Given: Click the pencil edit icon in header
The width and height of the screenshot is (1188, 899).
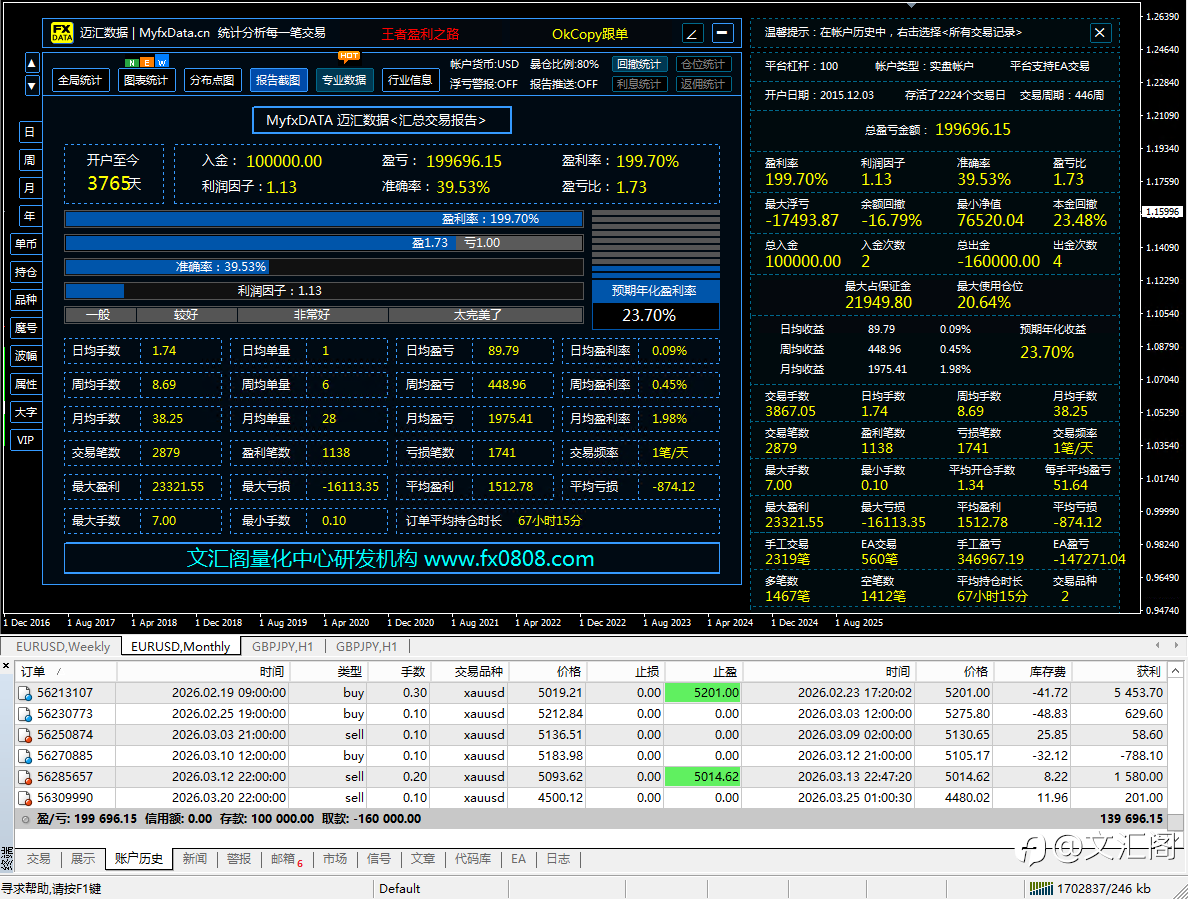Looking at the screenshot, I should tap(692, 33).
